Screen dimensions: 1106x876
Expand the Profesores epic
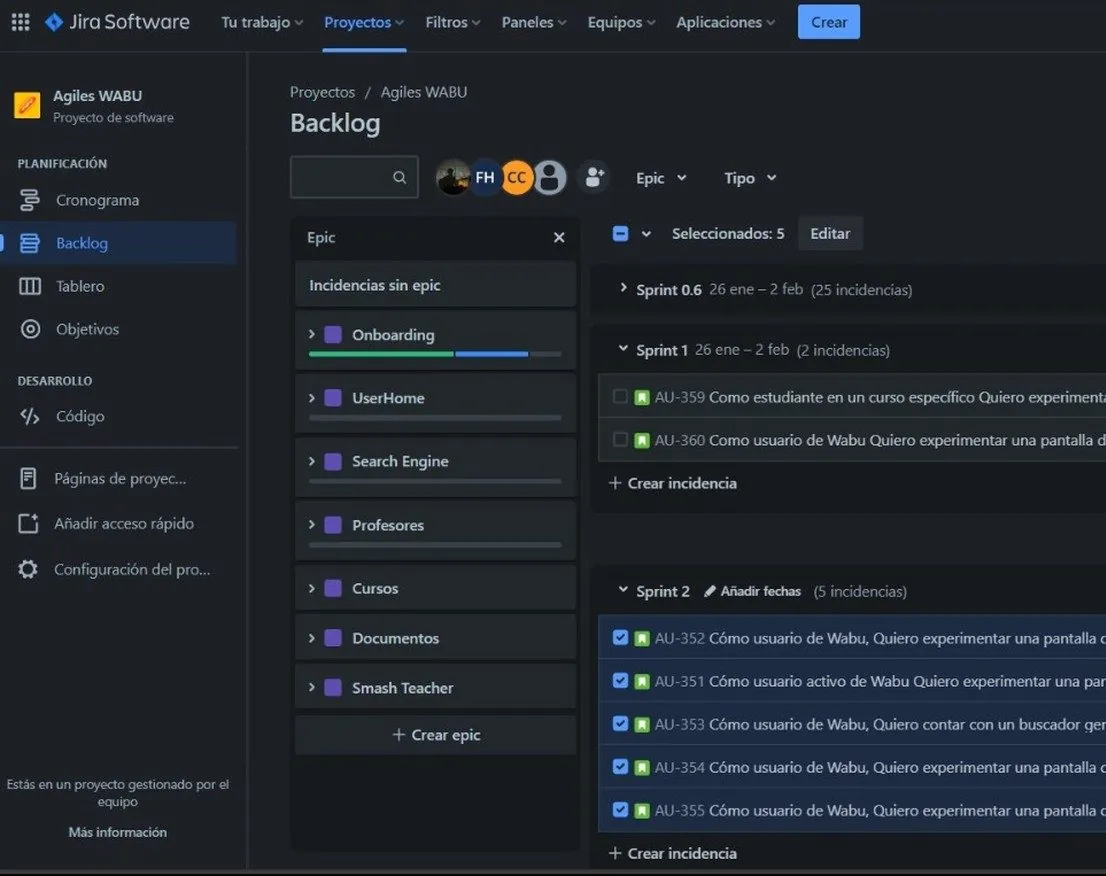tap(312, 525)
